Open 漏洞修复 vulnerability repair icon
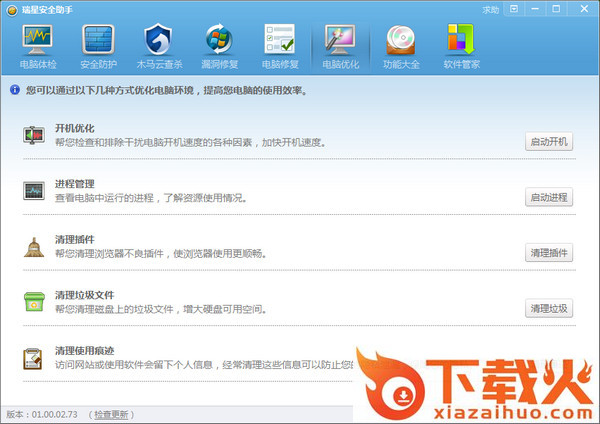 [219, 39]
